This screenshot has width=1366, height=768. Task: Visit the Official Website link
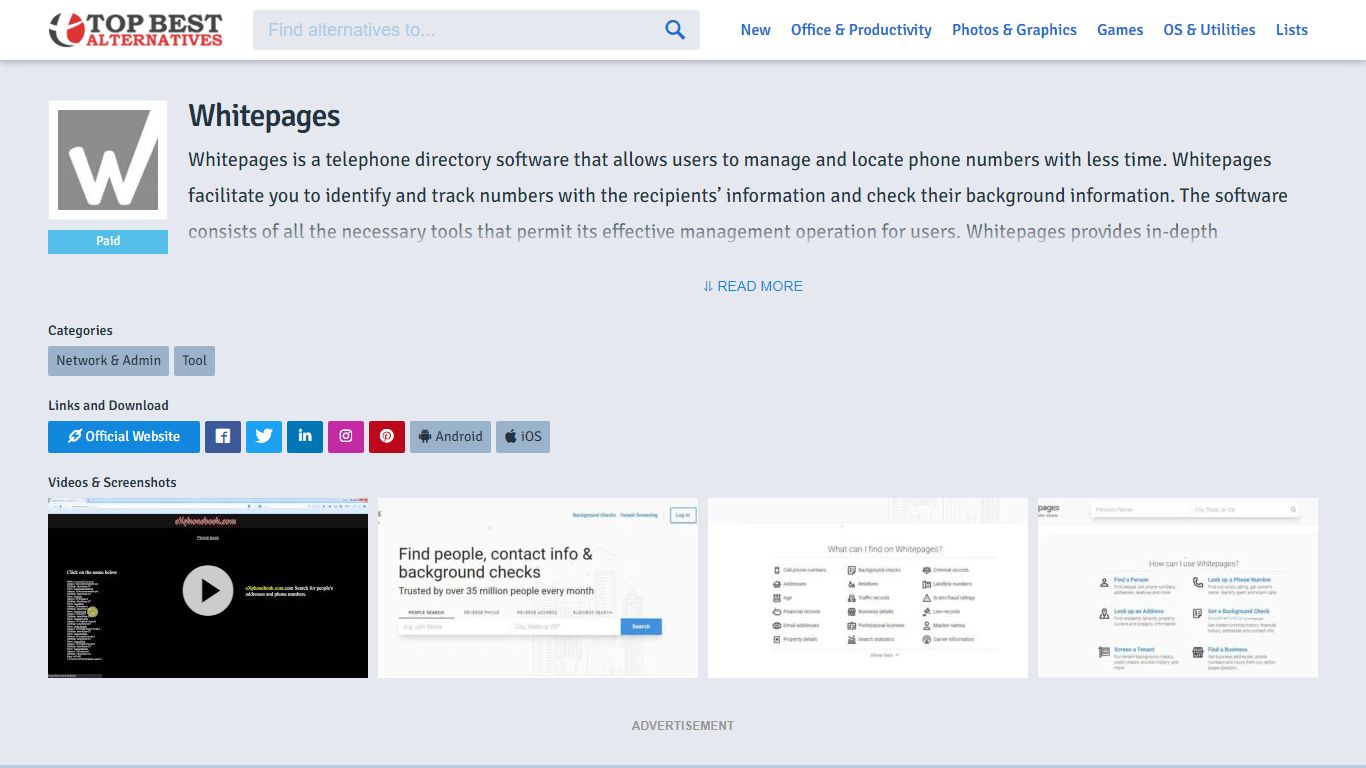pos(124,437)
